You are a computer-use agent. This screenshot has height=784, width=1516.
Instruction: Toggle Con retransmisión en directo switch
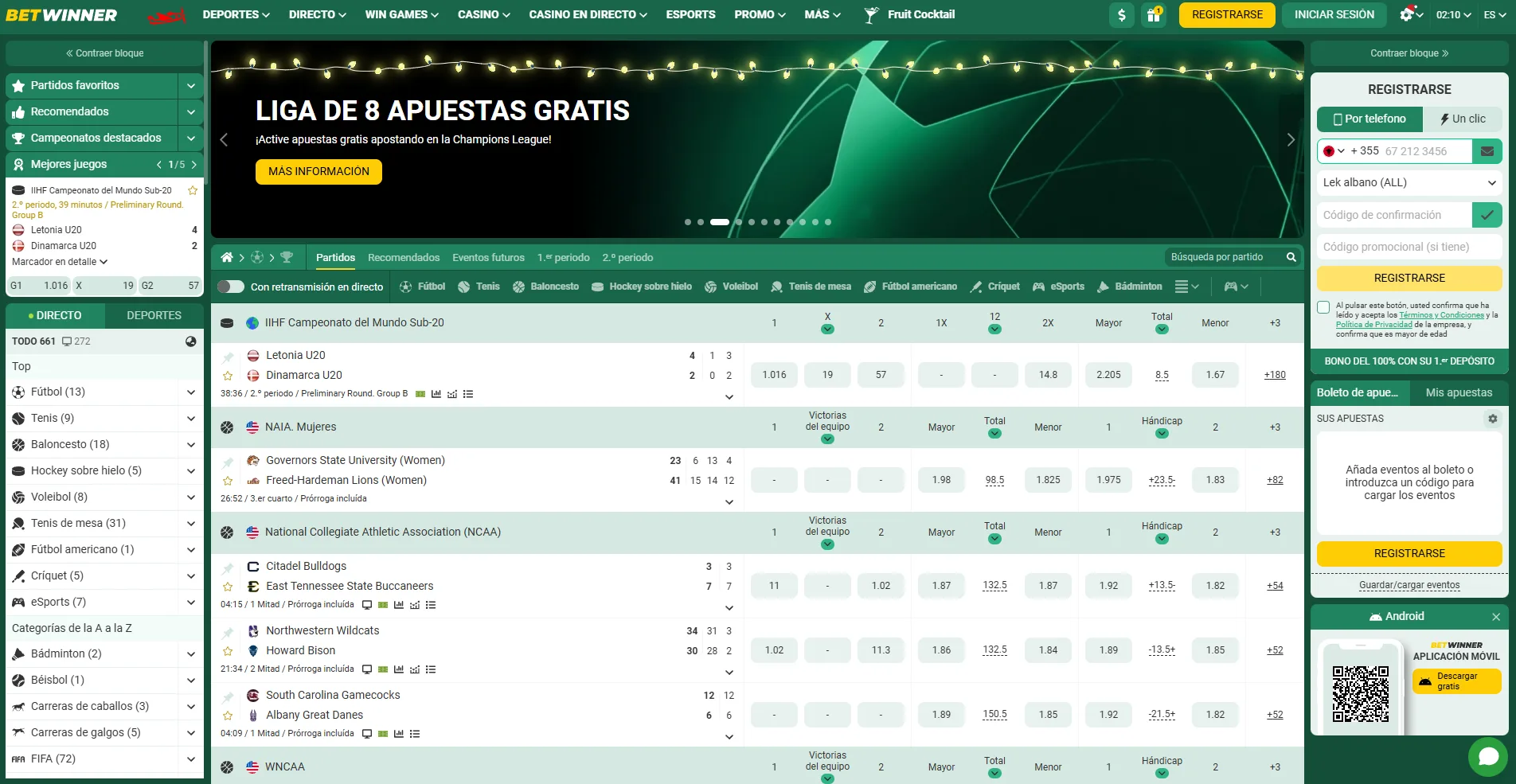coord(231,287)
